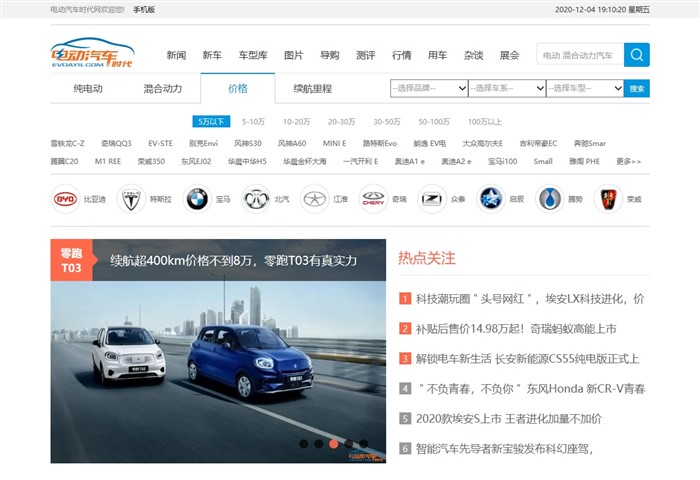The image size is (700, 480).
Task: Select the JAC 江淮 brand logo
Action: [315, 199]
